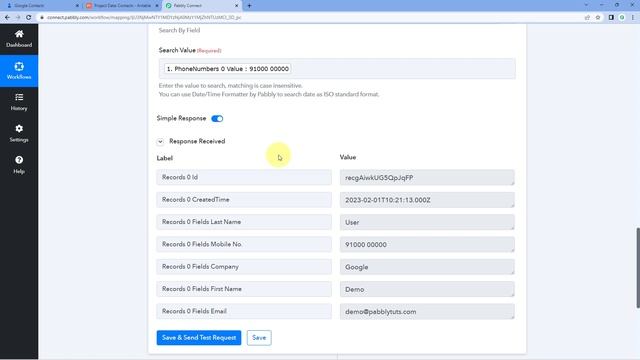Click the demo@pabblytuts.com value field
The height and width of the screenshot is (360, 640).
(x=427, y=311)
